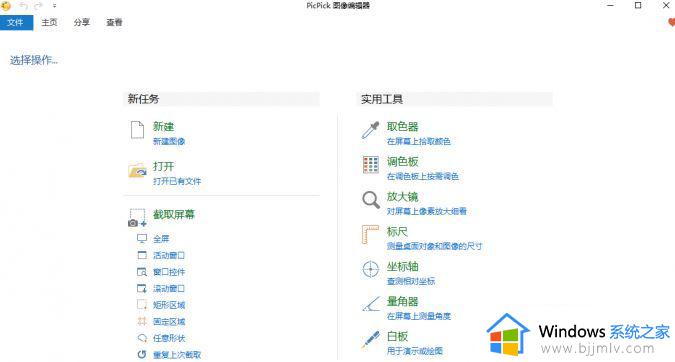Image resolution: width=675 pixels, height=362 pixels.
Task: Click the folder icon for 打开
Action: tap(138, 171)
